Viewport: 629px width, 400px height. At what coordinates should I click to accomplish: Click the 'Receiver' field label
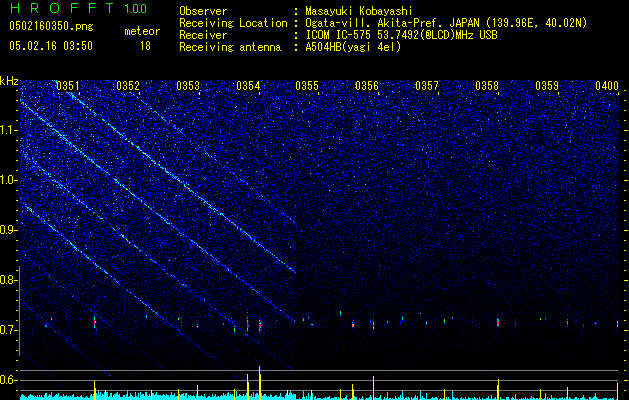point(203,35)
